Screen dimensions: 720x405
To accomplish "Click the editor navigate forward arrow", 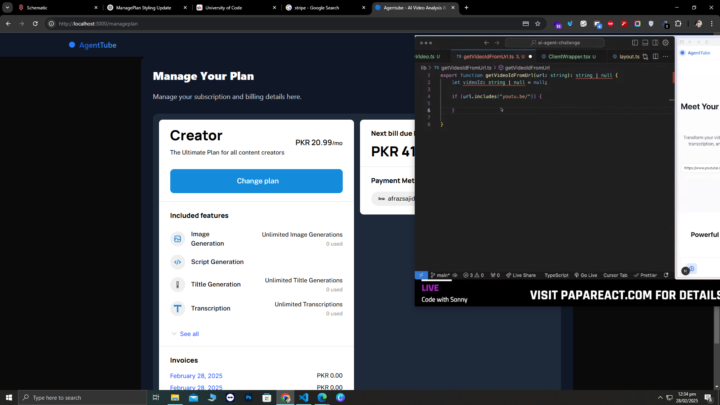I will [497, 43].
